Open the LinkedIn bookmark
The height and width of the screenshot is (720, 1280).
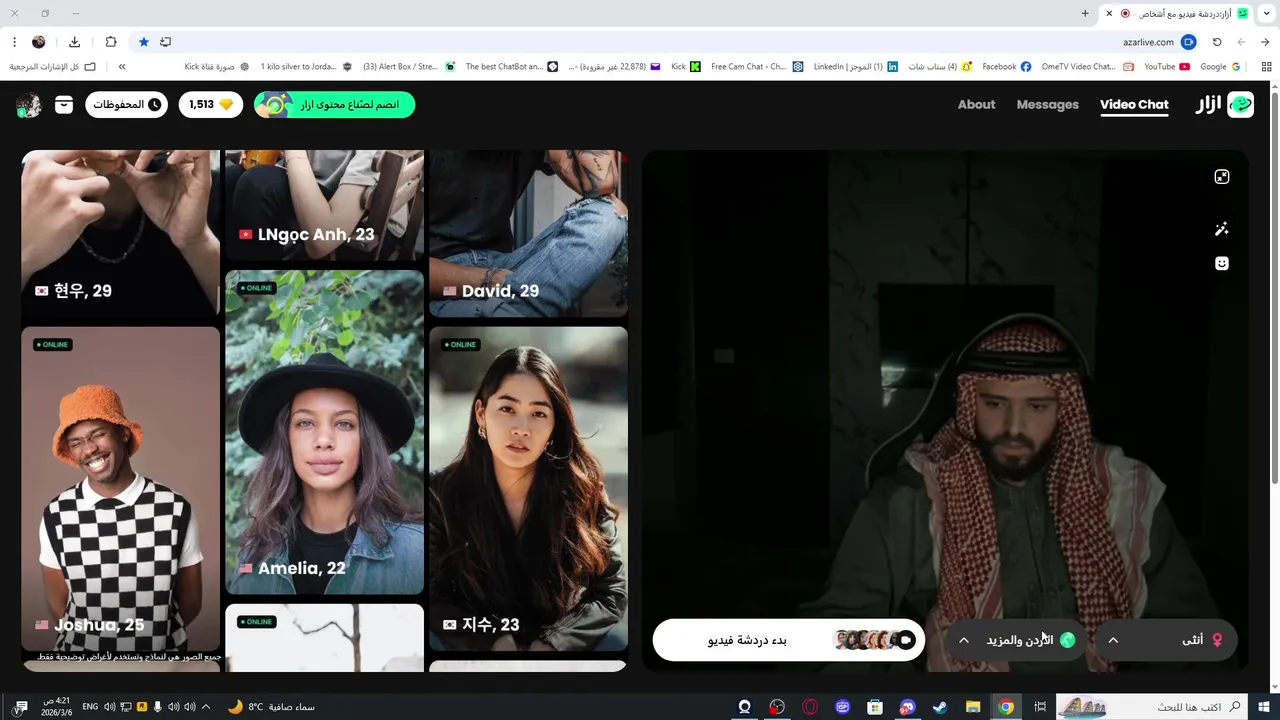[856, 66]
